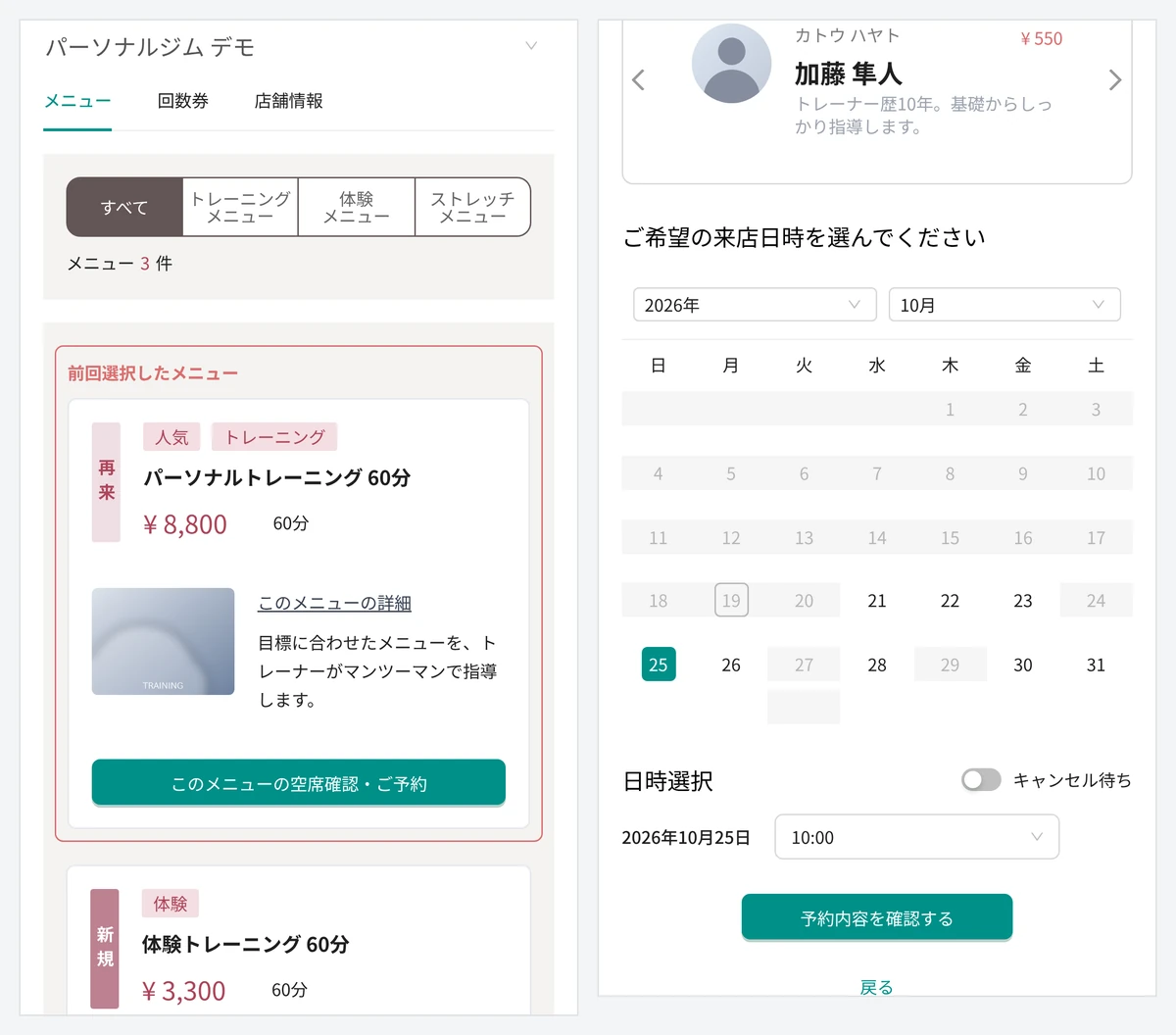
Task: Click the trainer avatar icon
Action: (732, 64)
